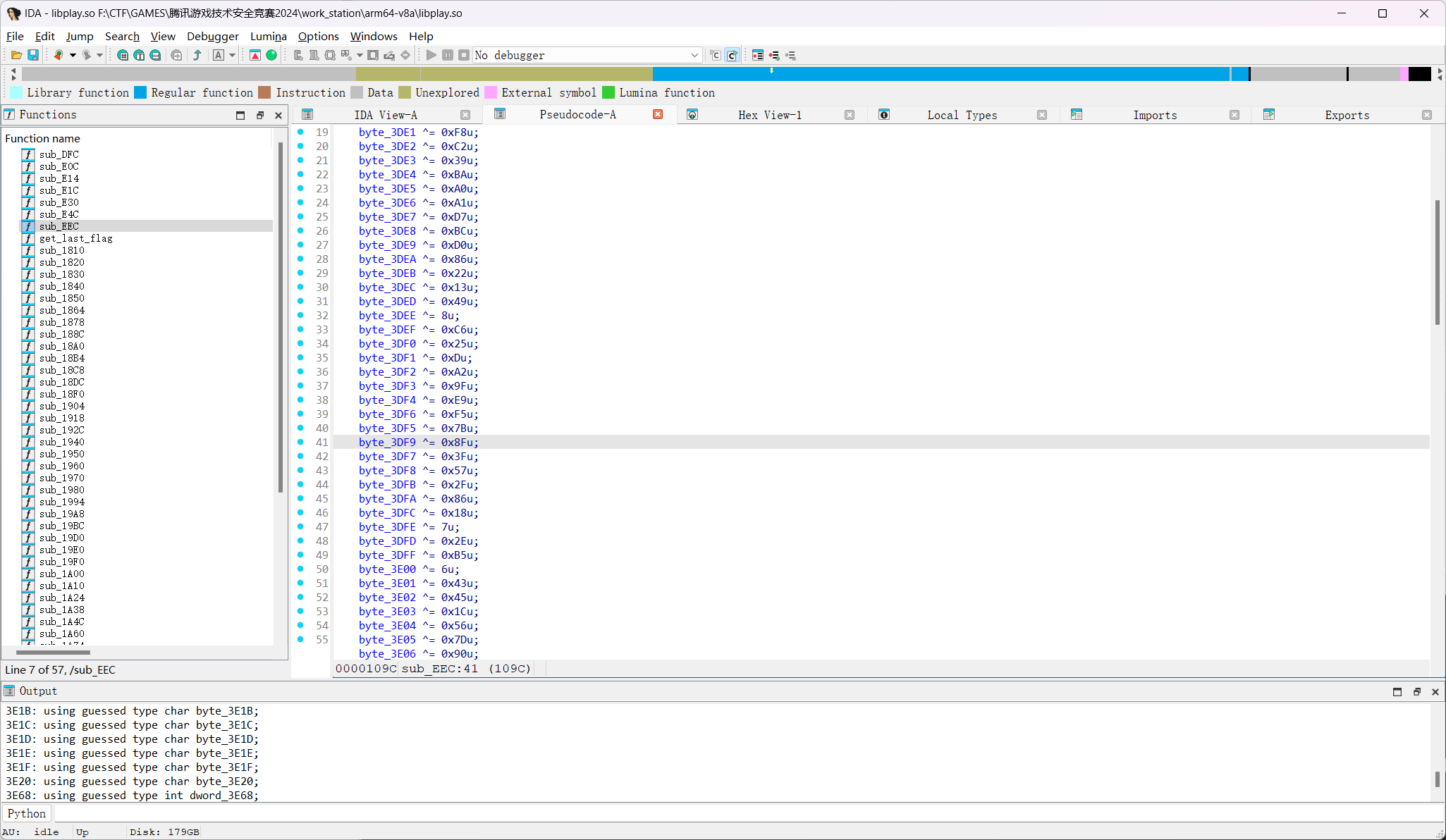Click the boxed letter A toolbar icon
The width and height of the screenshot is (1446, 840).
coord(219,55)
